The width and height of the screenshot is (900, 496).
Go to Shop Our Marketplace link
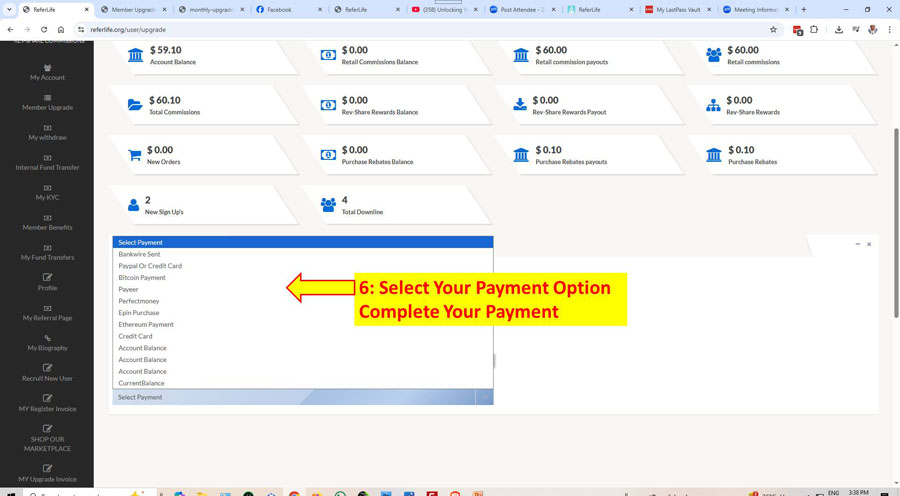click(x=47, y=443)
